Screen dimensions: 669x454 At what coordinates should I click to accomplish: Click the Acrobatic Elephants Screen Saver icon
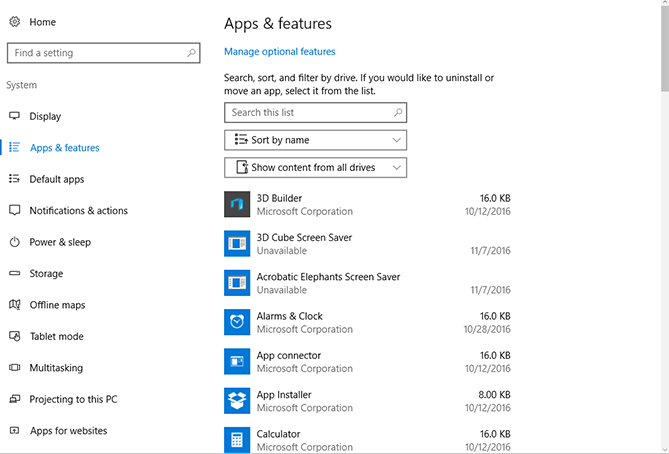[237, 283]
